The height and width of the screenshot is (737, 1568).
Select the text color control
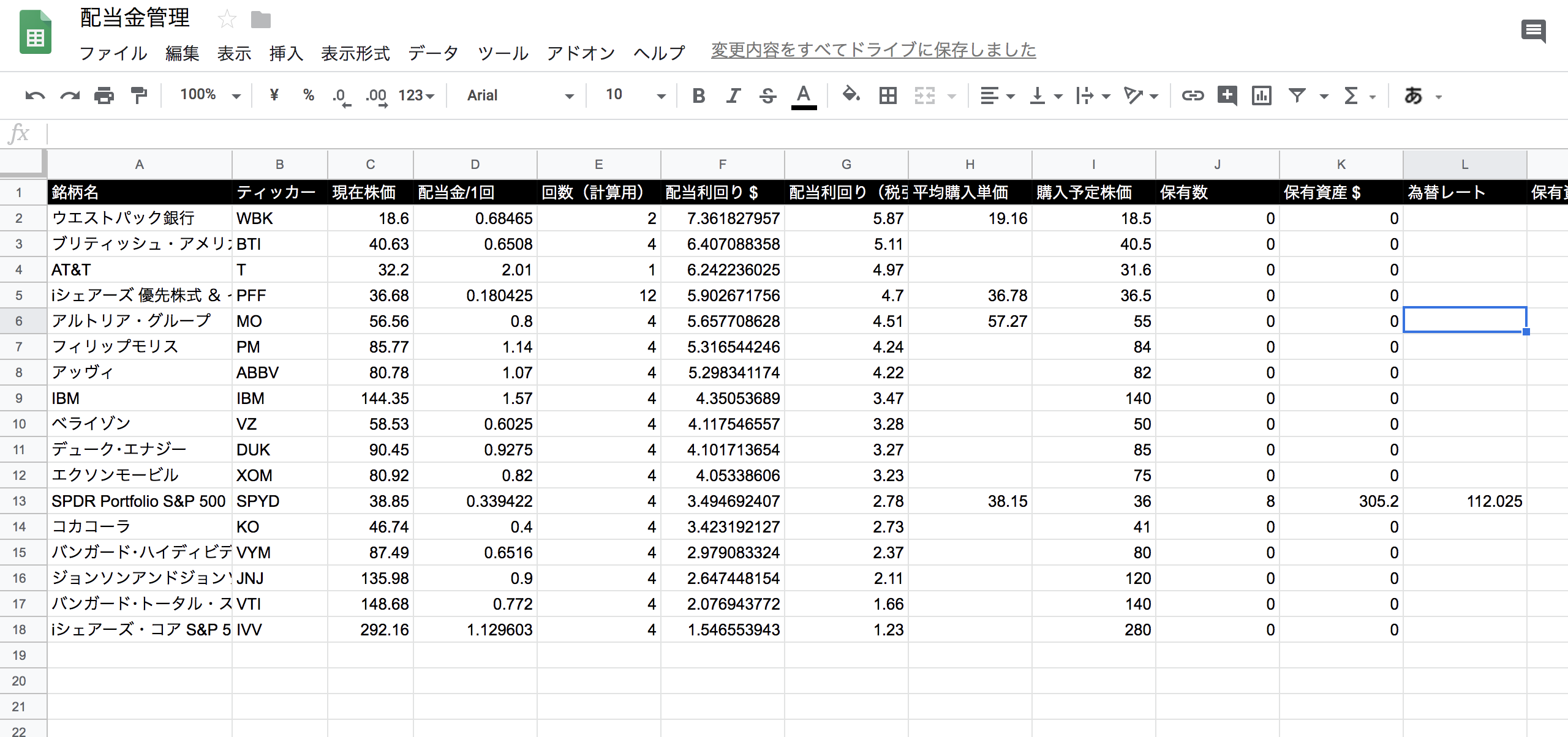coord(803,95)
